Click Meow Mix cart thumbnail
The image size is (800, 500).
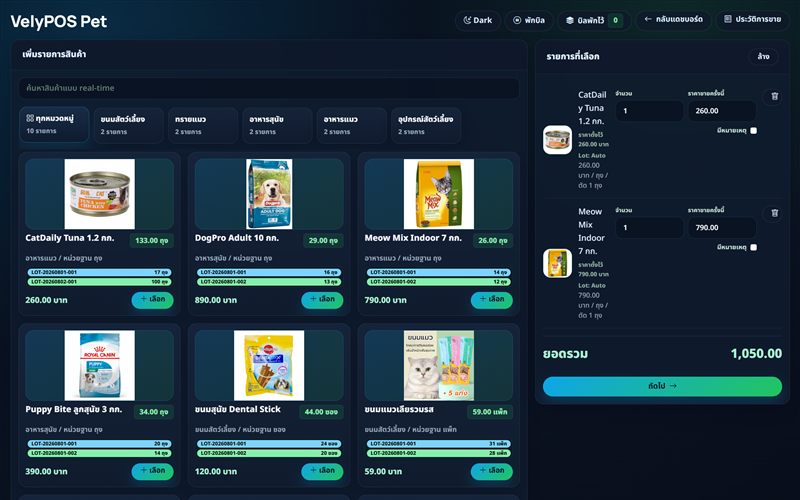pos(557,263)
